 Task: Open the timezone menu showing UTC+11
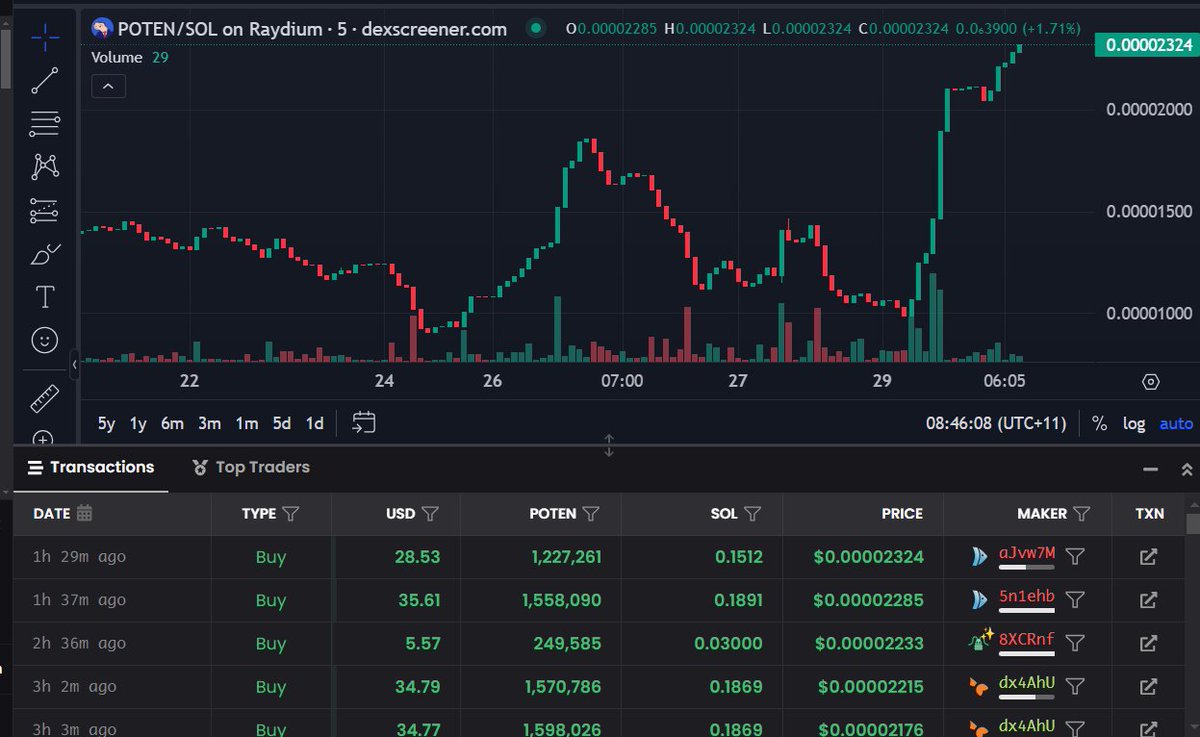click(996, 423)
